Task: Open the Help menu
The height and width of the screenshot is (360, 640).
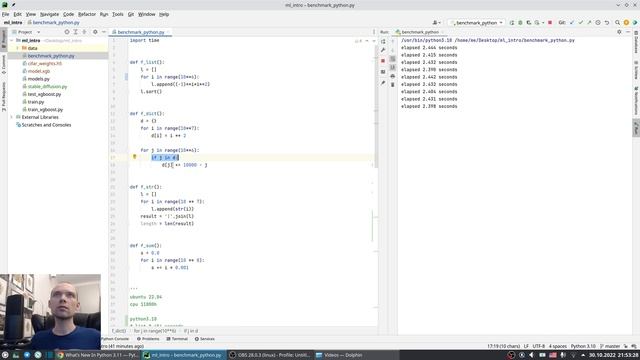Action: pyautogui.click(x=164, y=14)
